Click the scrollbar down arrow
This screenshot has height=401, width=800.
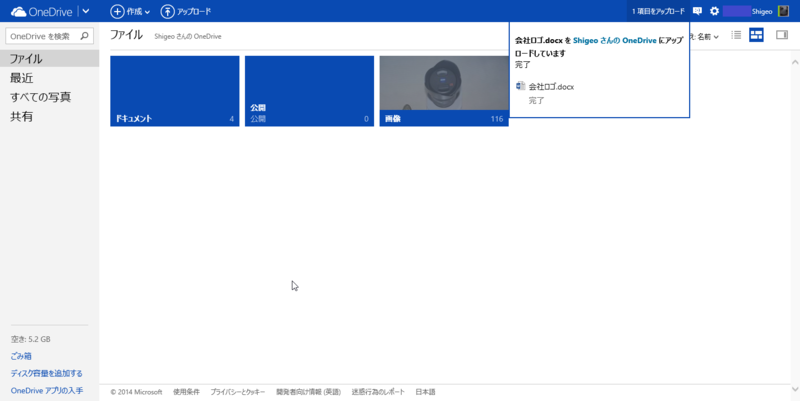click(x=795, y=390)
